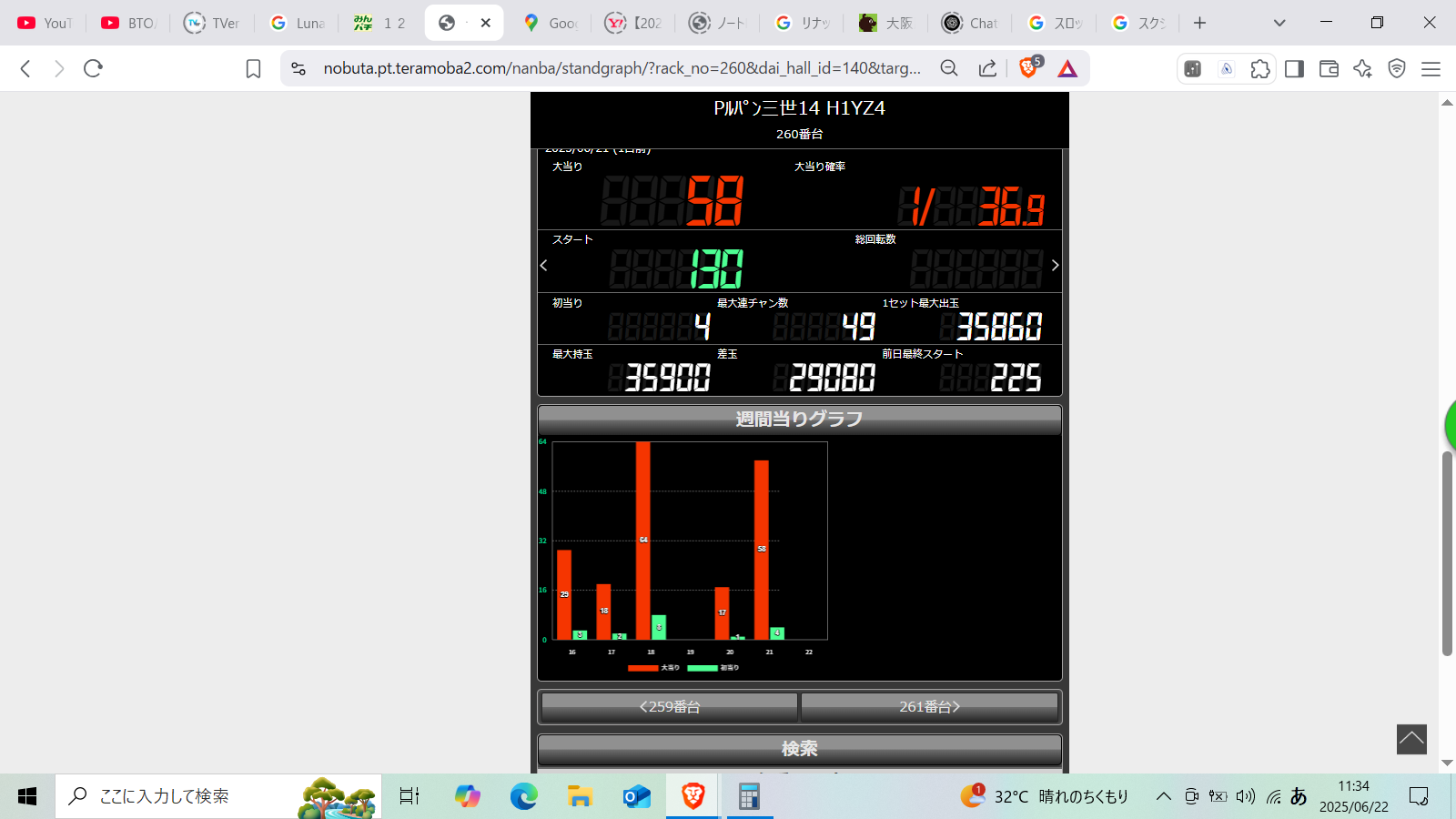Click the 差玉 value 29080
1456x819 pixels.
(x=832, y=378)
